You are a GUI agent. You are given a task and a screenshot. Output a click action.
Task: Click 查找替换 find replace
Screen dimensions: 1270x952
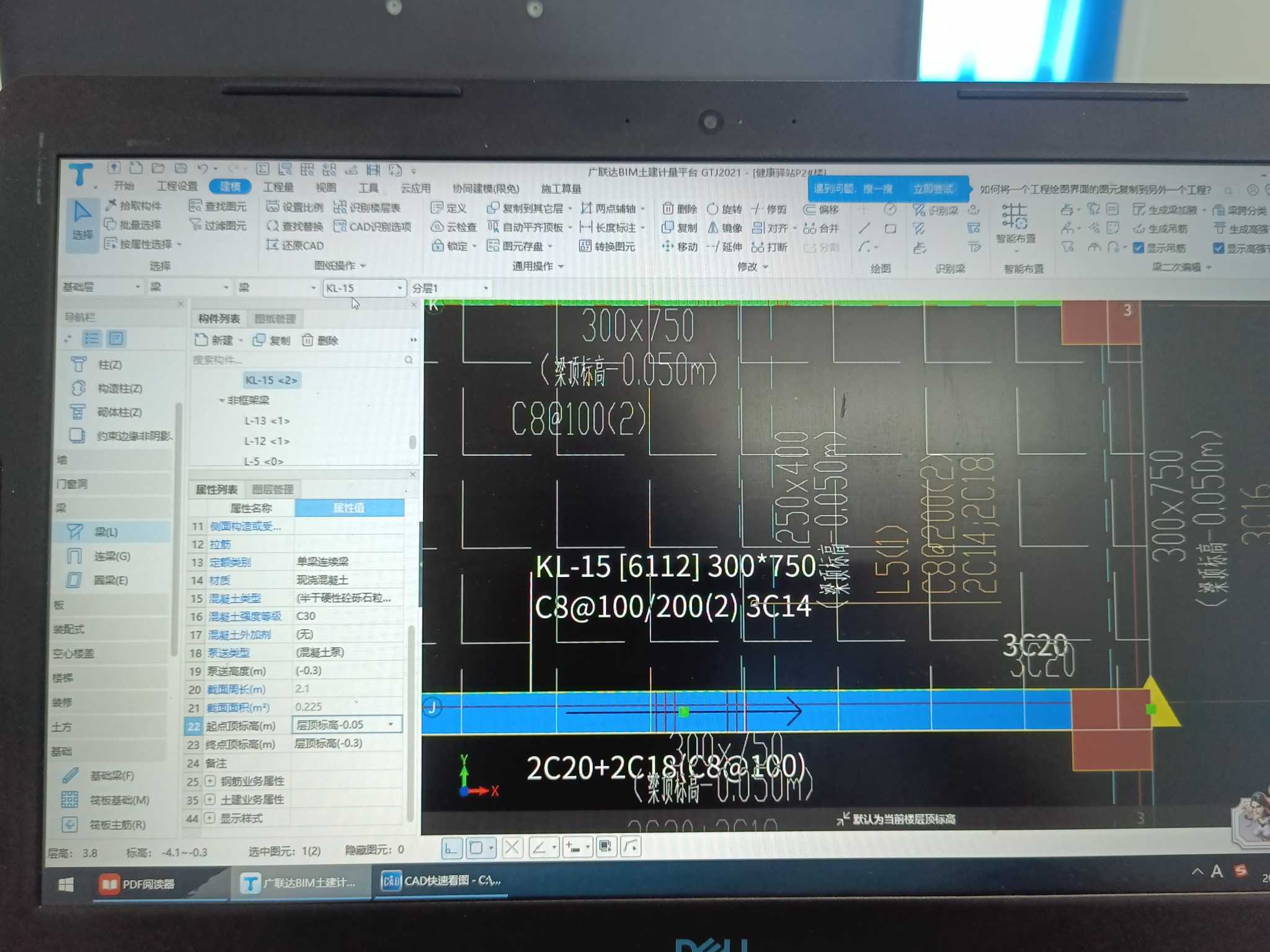(x=295, y=226)
